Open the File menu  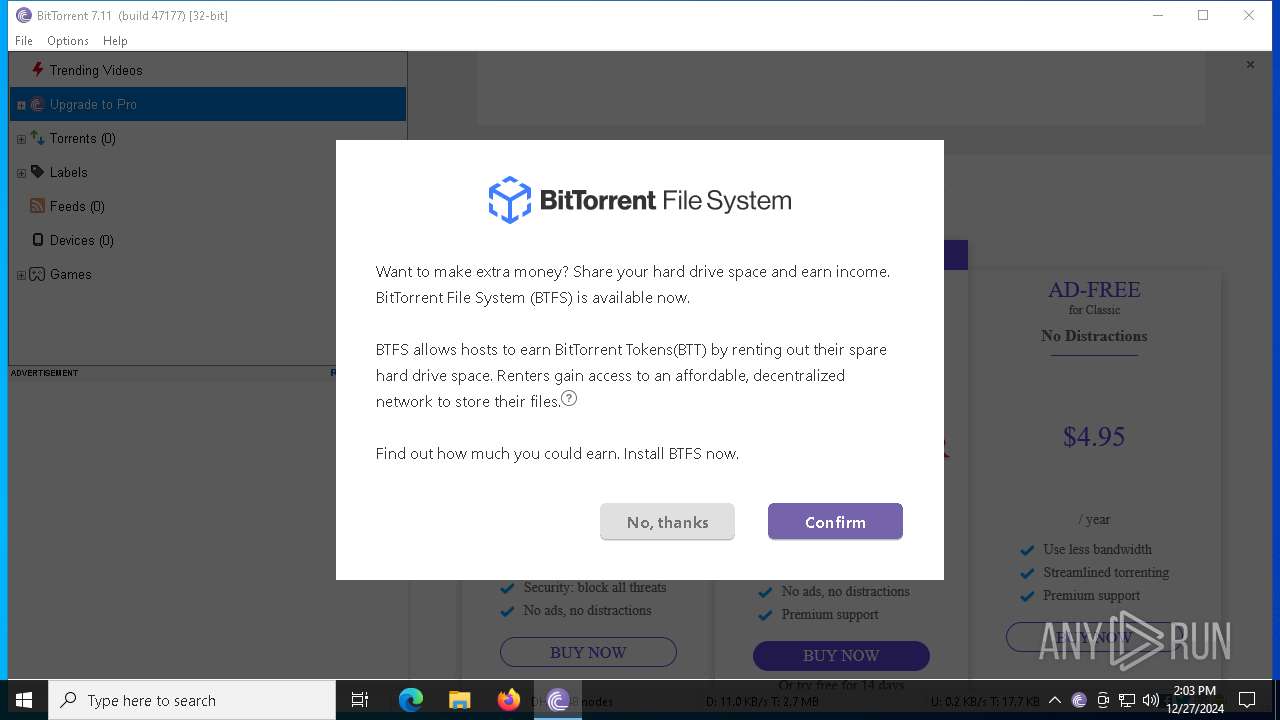[24, 41]
